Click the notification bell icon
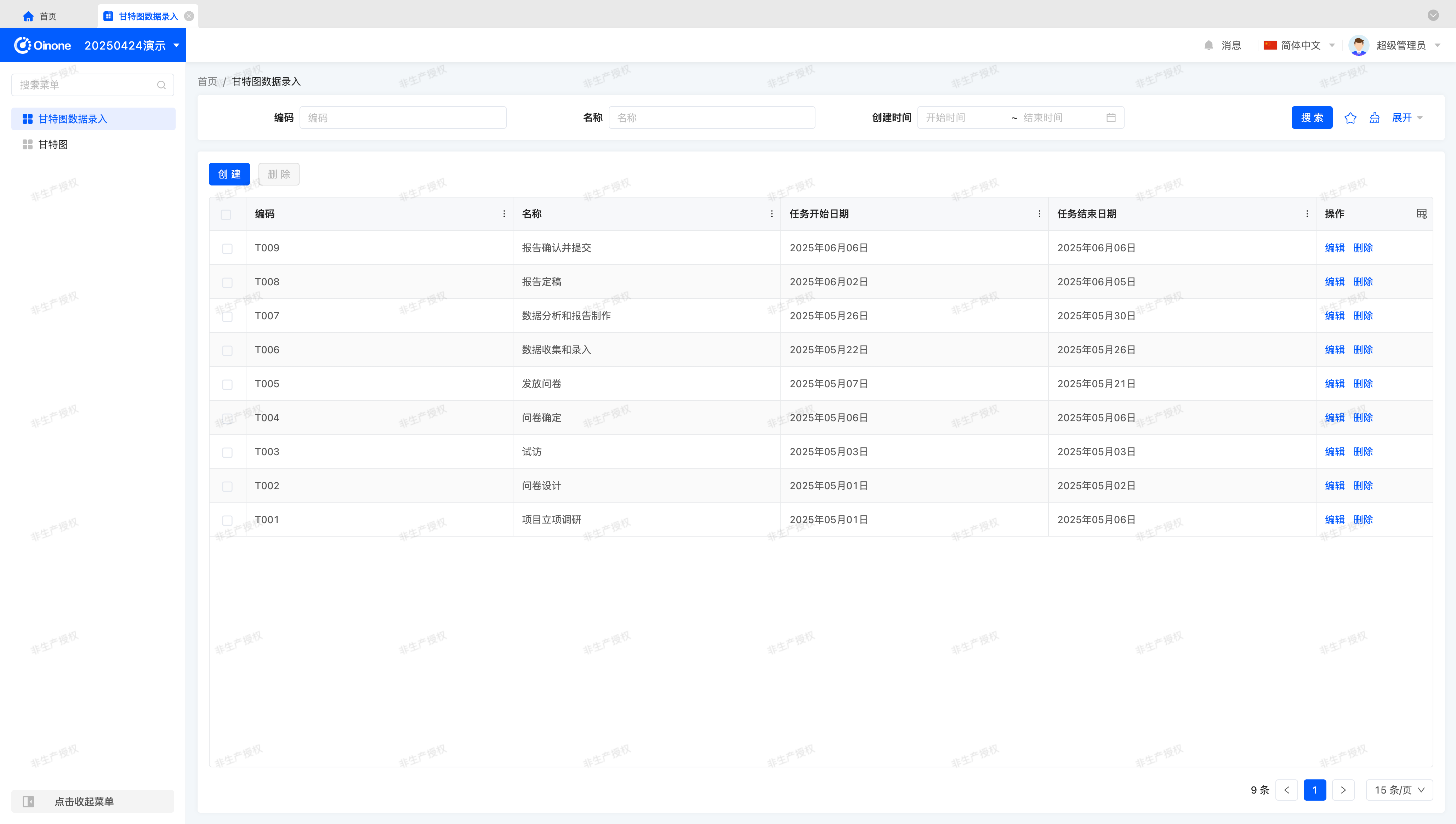Viewport: 1456px width, 824px height. click(1208, 45)
